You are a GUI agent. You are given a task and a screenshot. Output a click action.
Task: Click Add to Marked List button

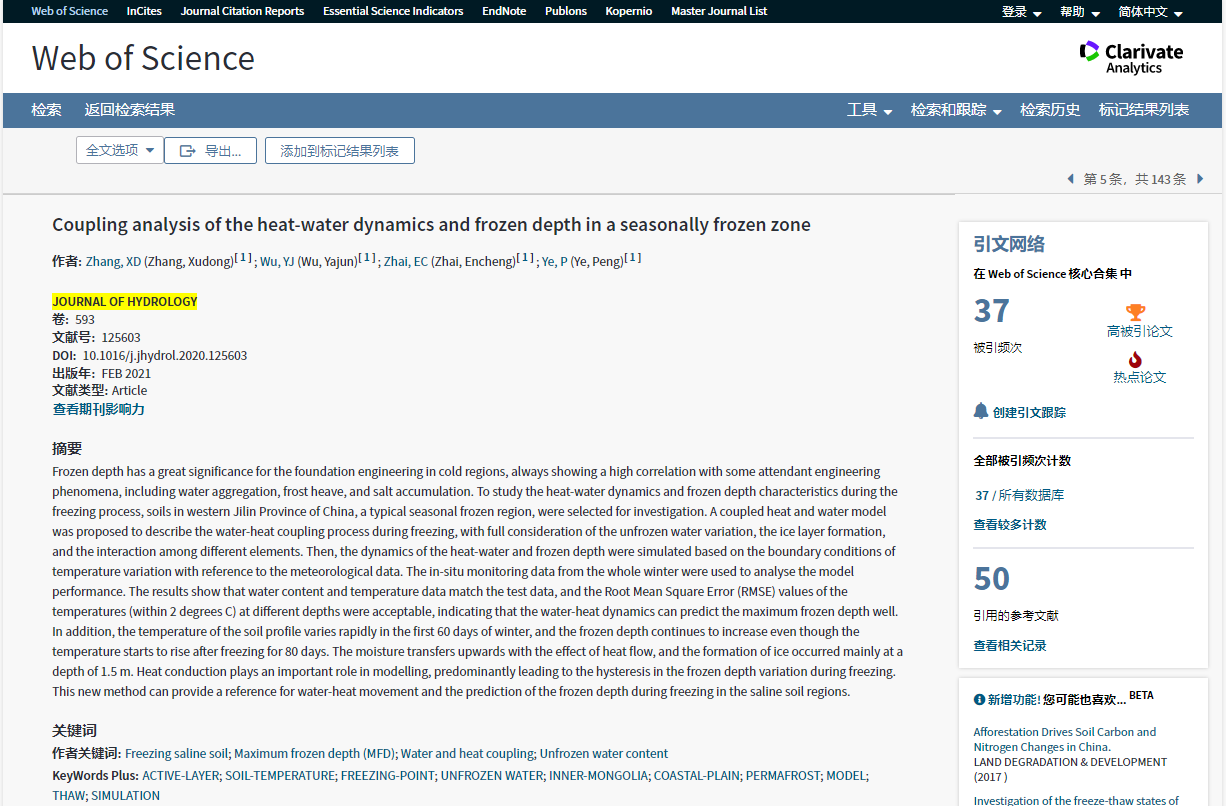(x=339, y=151)
